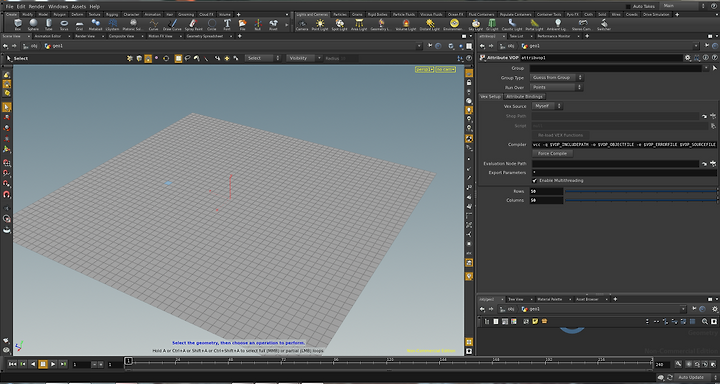Add a Camera from the shelf

[x=302, y=24]
